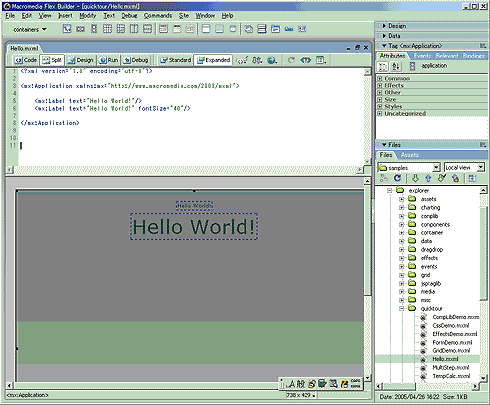
Task: Toggle Expanded design mode
Action: point(213,60)
